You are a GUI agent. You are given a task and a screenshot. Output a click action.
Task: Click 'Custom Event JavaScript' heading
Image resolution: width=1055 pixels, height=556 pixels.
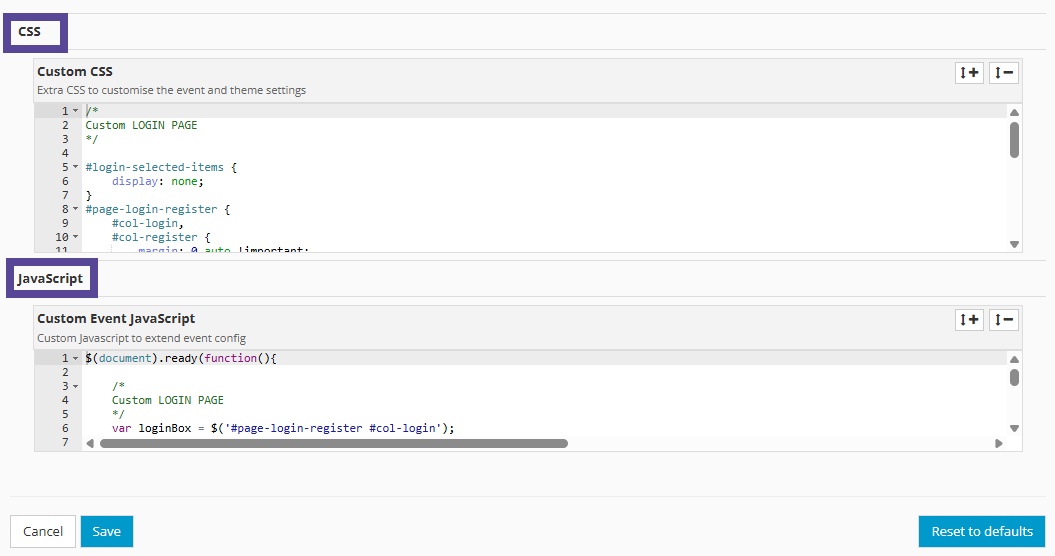(x=116, y=318)
